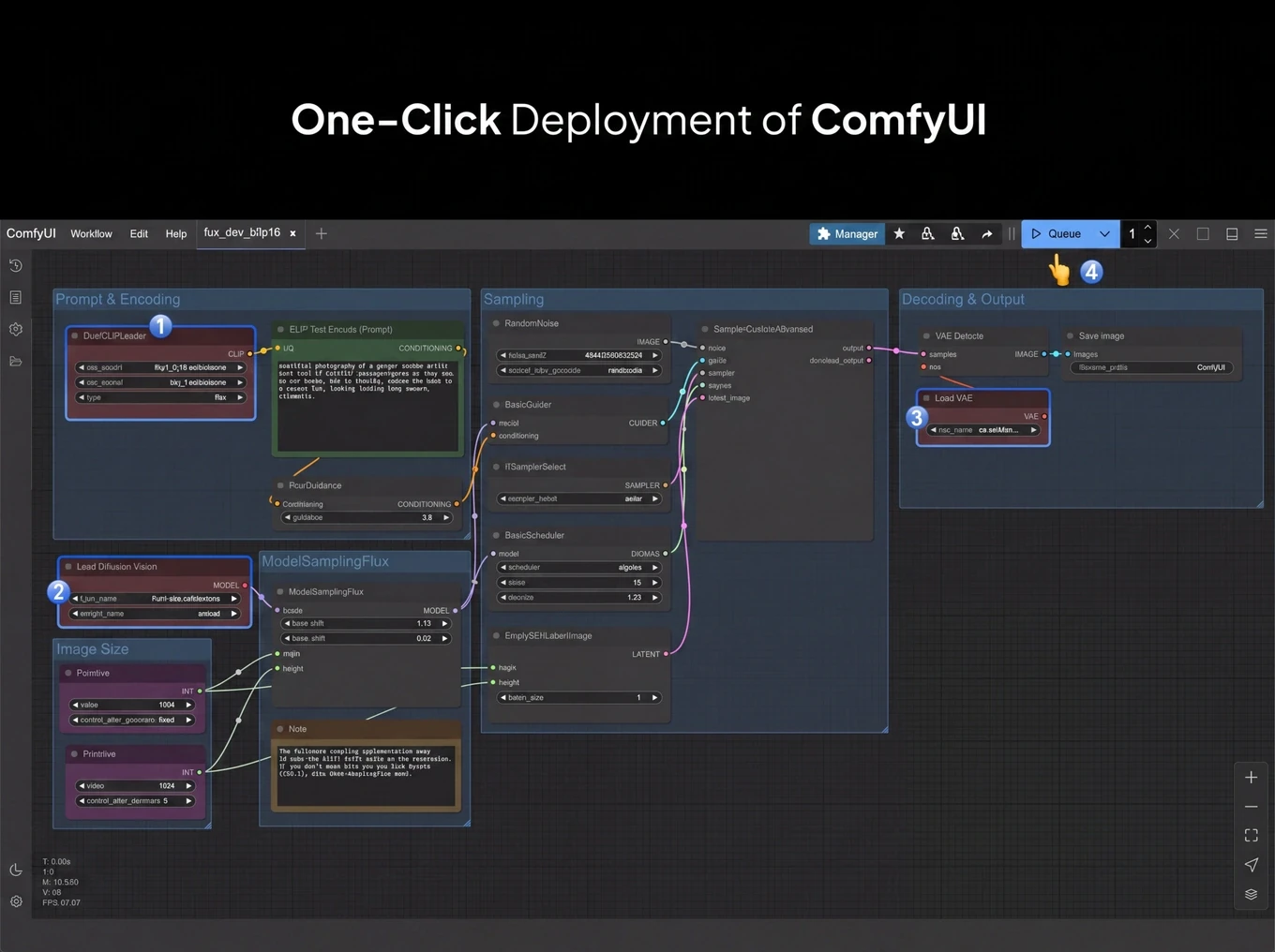Open the Workflow menu
Screen dimensions: 1275x952
(91, 233)
